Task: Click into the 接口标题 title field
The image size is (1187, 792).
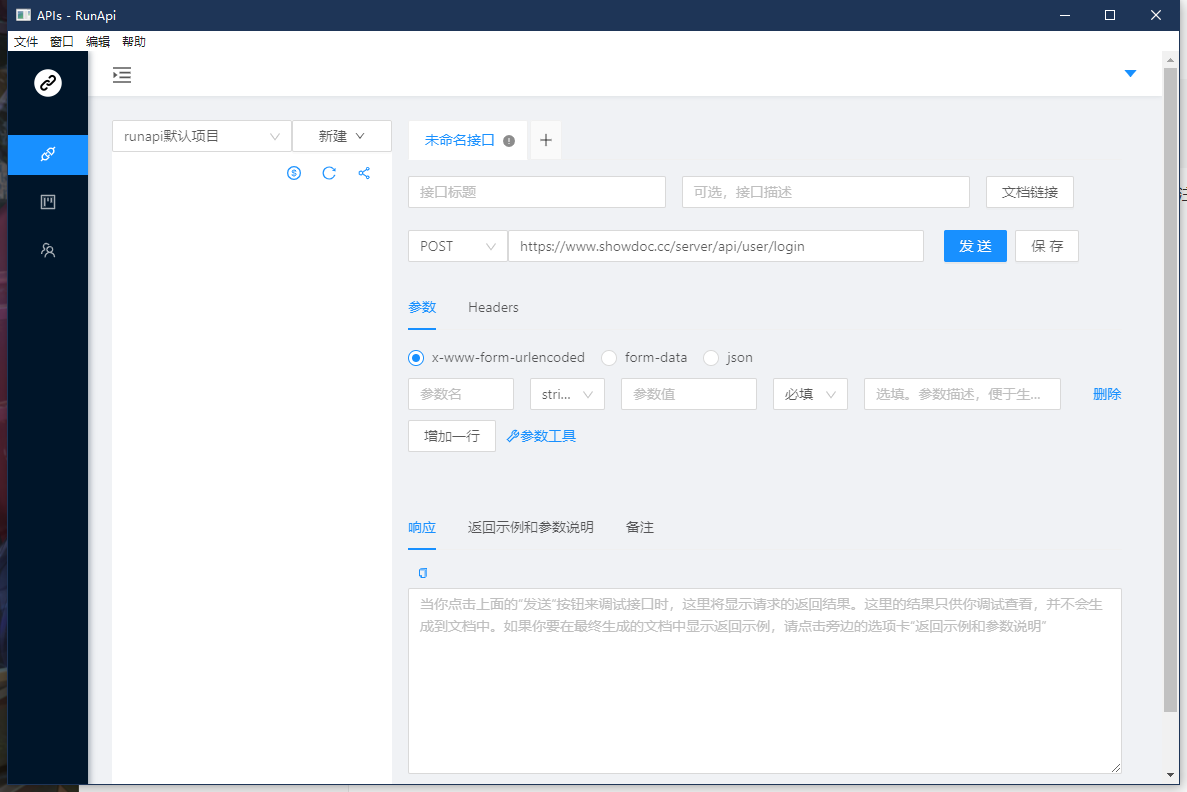Action: (537, 192)
